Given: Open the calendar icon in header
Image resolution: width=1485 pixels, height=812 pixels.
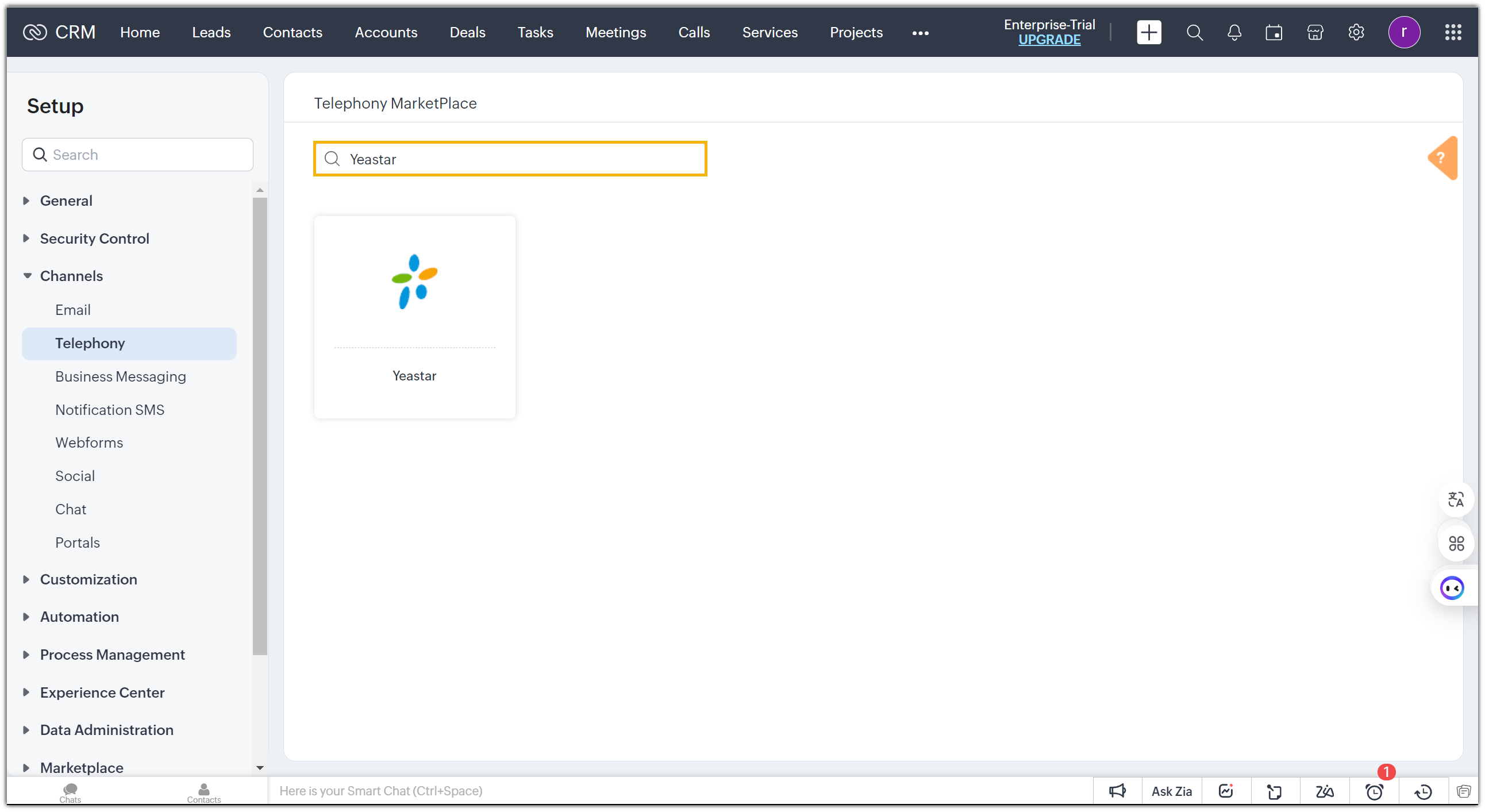Looking at the screenshot, I should [x=1274, y=32].
